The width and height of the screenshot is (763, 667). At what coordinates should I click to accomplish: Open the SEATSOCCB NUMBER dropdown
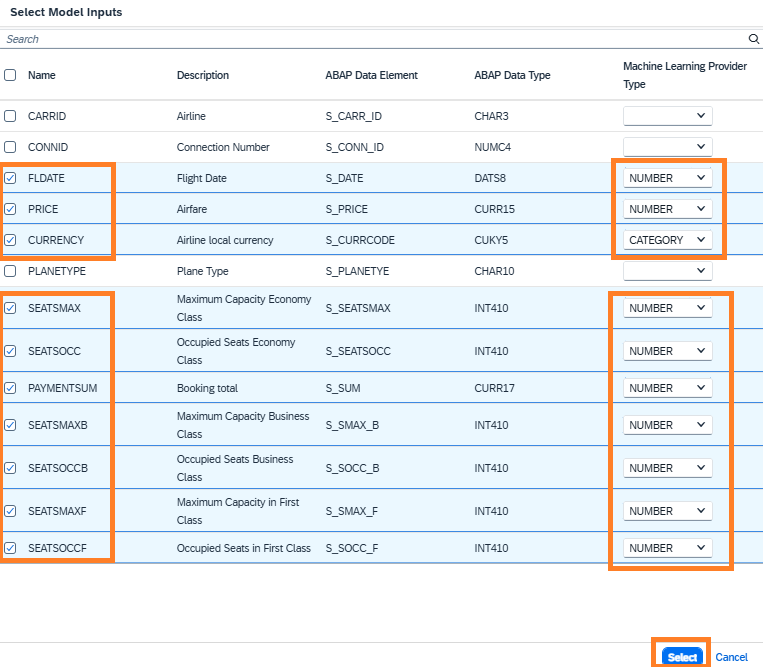point(667,468)
